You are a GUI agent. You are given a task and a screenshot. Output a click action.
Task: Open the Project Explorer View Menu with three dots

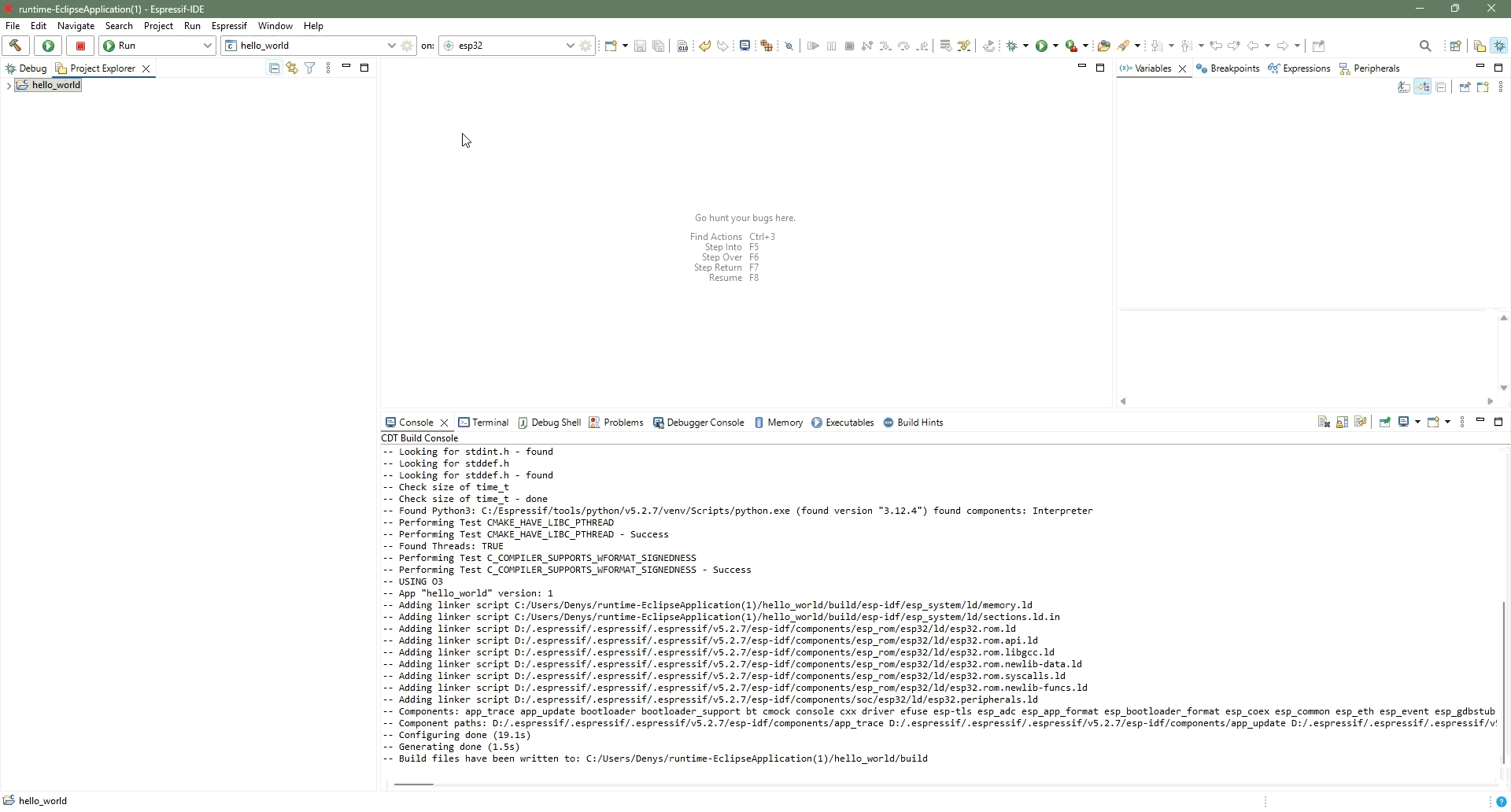coord(328,68)
